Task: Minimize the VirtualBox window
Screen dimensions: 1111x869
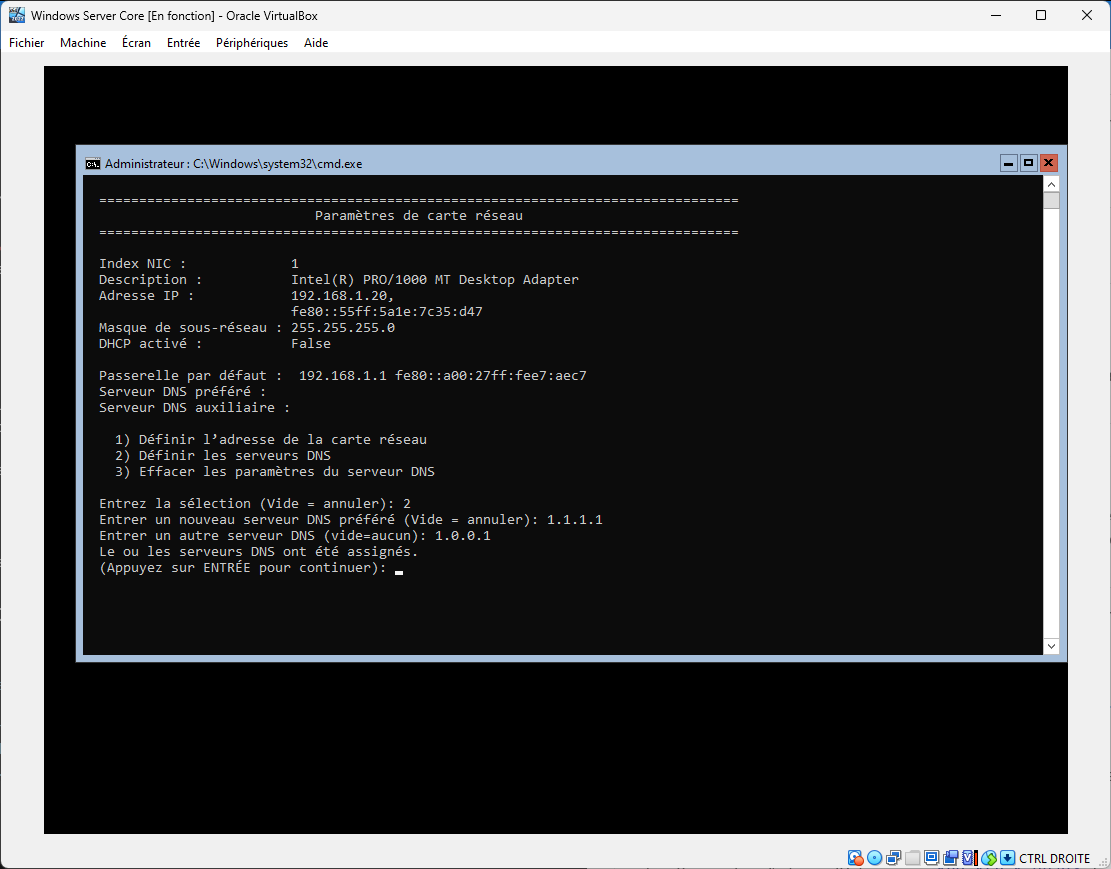Action: 996,15
